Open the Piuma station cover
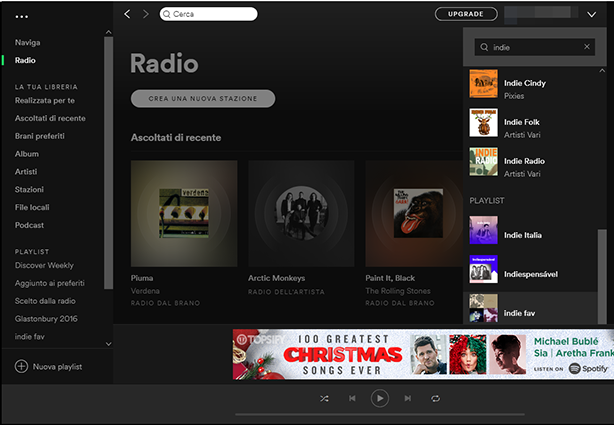This screenshot has width=614, height=425. pos(184,213)
